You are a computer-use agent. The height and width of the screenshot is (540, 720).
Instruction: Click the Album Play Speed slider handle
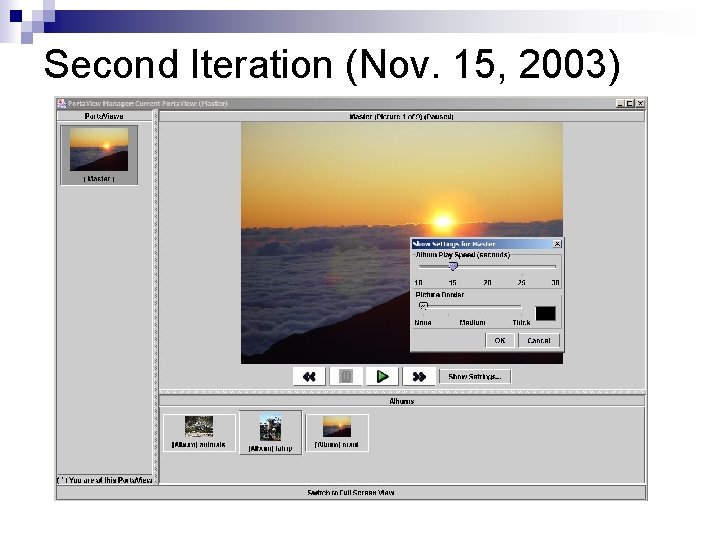453,266
